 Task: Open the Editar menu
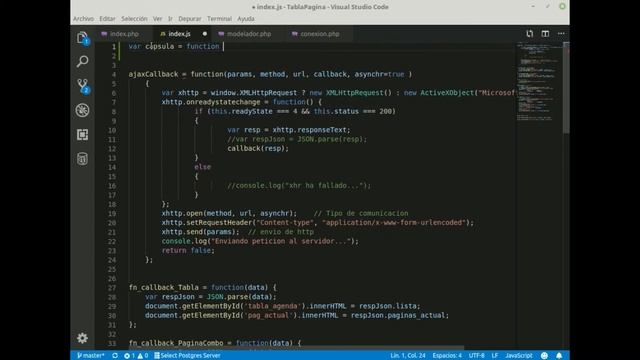pos(107,19)
